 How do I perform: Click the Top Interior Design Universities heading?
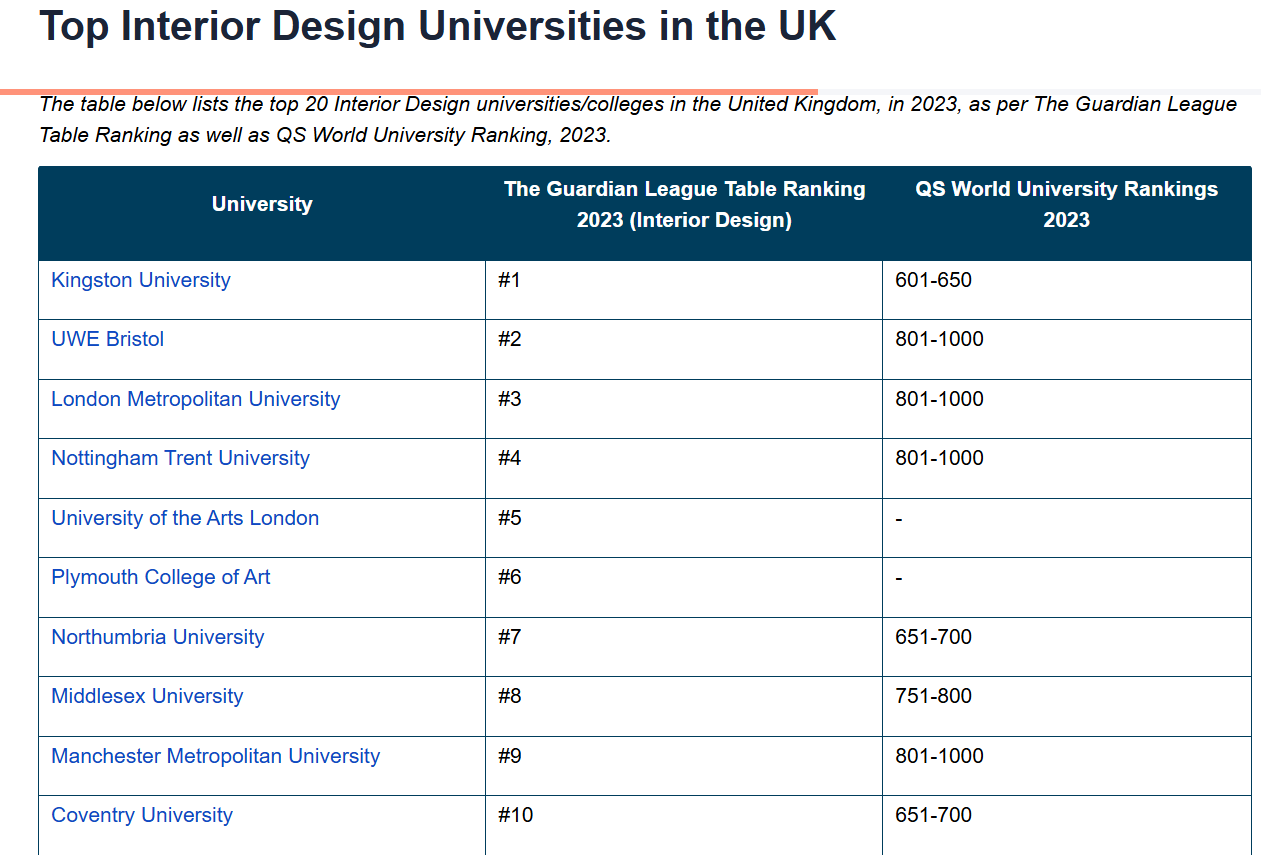(437, 27)
